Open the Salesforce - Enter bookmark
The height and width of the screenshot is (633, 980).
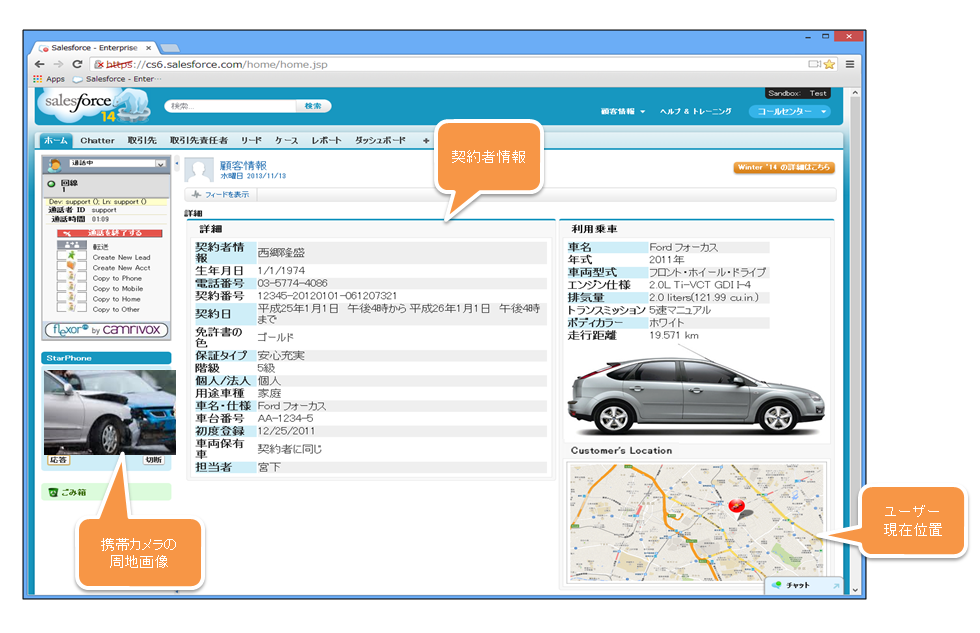click(x=117, y=79)
